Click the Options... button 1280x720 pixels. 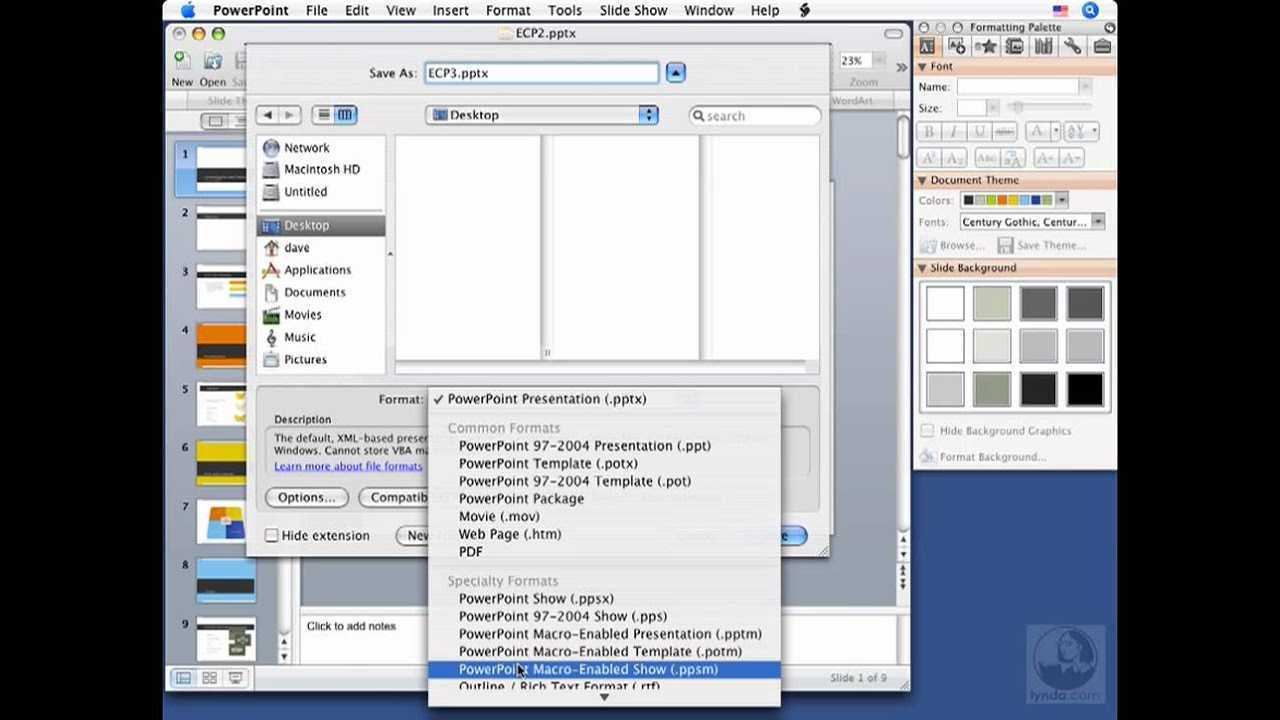(x=306, y=497)
